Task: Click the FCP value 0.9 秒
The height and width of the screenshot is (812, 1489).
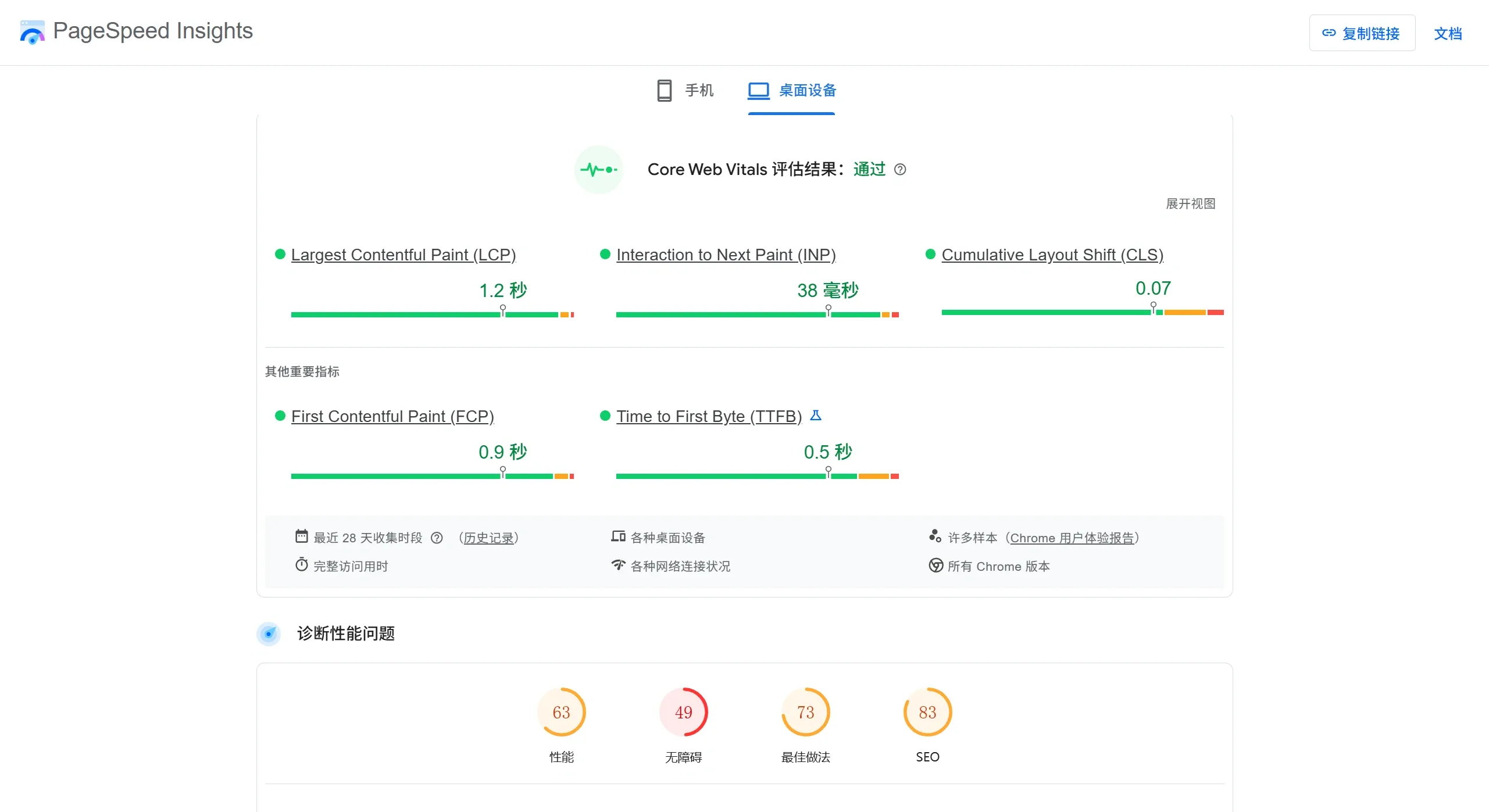Action: (503, 452)
